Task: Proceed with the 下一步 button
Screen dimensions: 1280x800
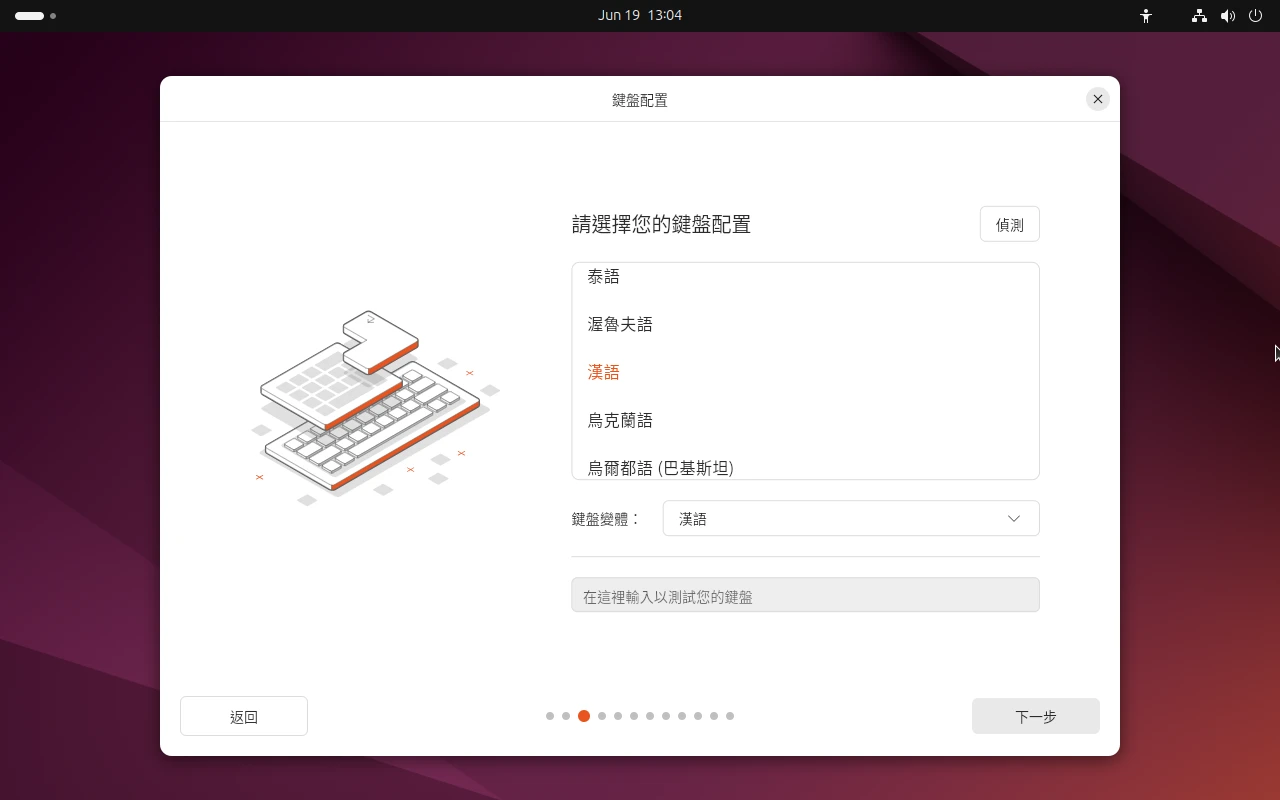Action: click(x=1036, y=716)
